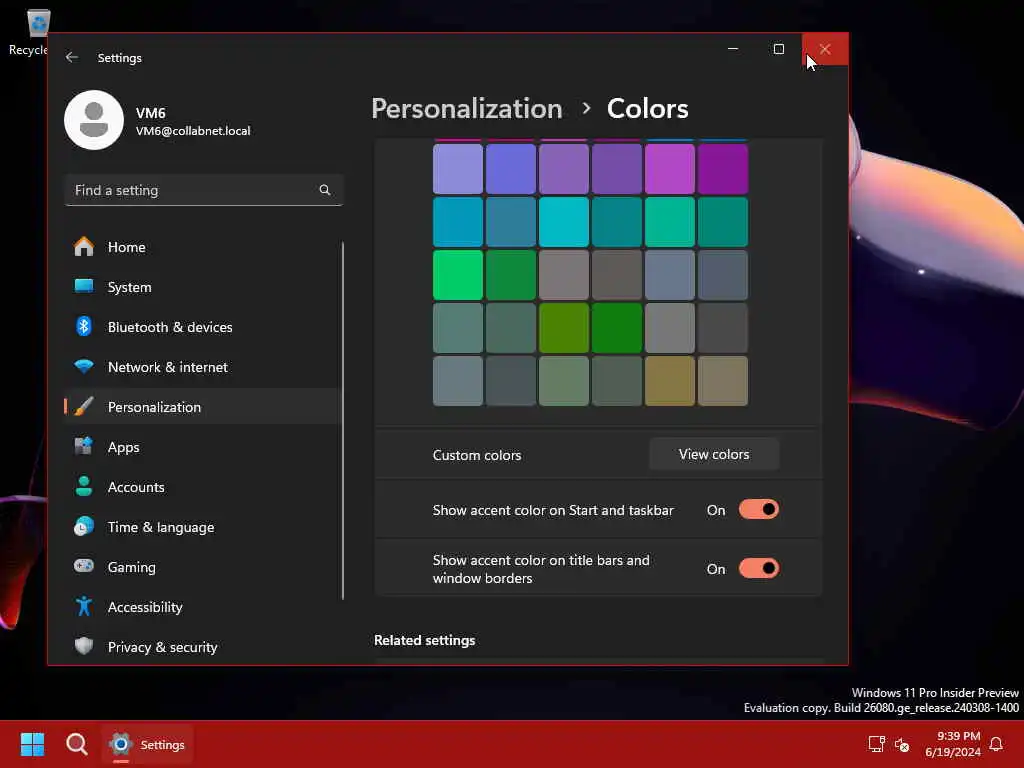Click the Personalization paintbrush icon
Screen dimensions: 1024x768
[84, 406]
